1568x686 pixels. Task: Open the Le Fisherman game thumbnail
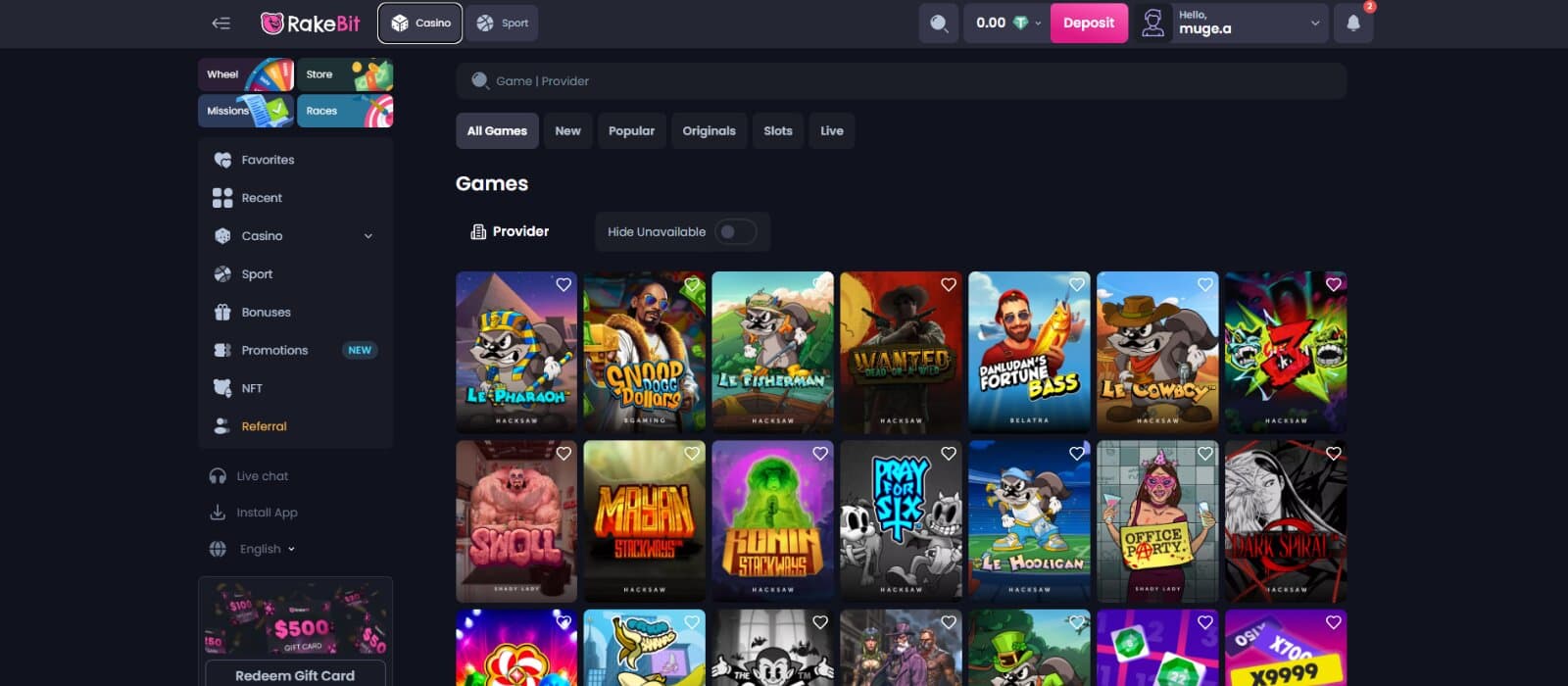click(772, 353)
